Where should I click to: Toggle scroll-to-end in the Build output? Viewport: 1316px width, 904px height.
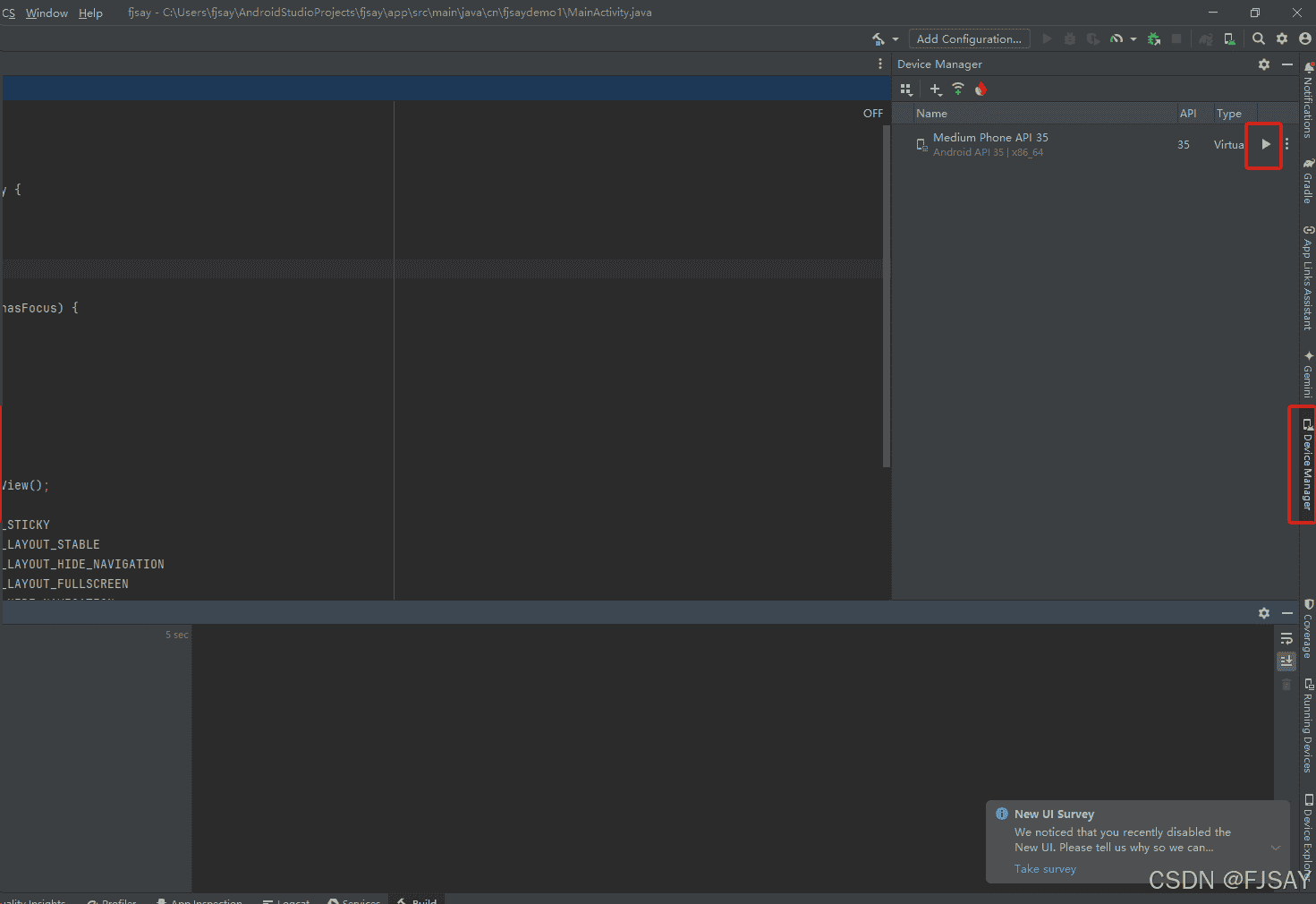[x=1286, y=661]
